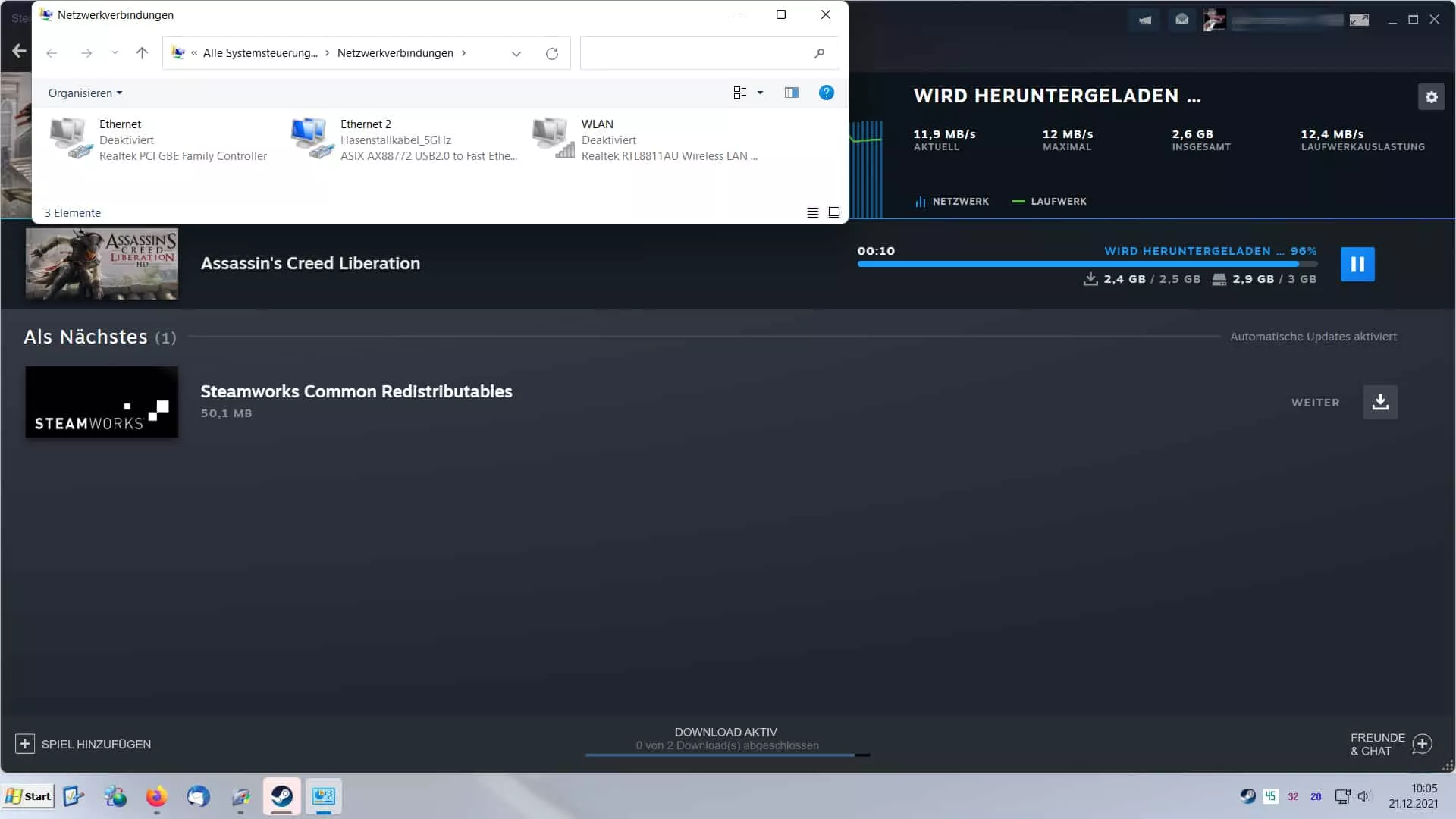Switch to large icons view toggle
The image size is (1456, 819).
click(834, 213)
